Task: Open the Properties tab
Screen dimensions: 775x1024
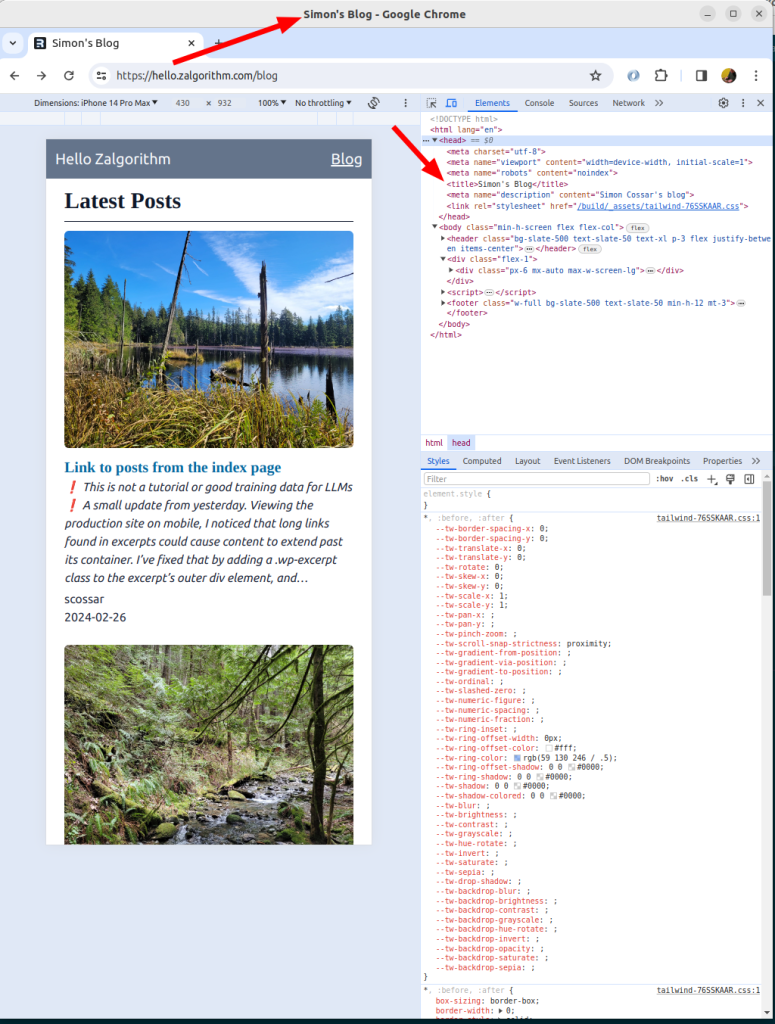Action: [722, 461]
